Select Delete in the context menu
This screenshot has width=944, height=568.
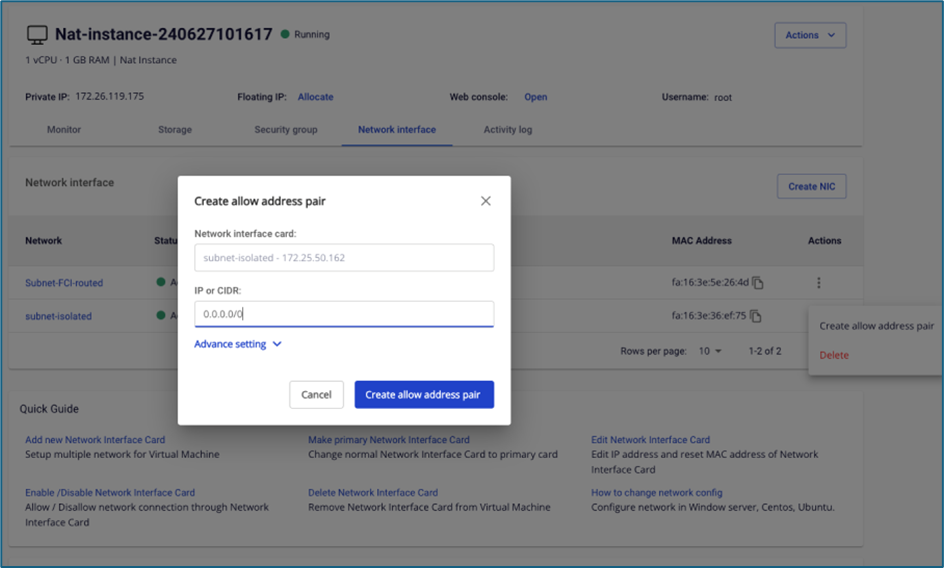(834, 355)
